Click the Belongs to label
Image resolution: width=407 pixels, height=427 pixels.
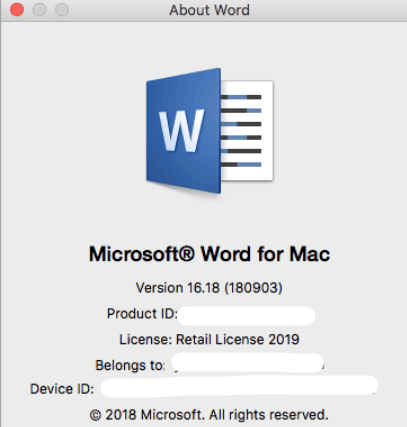[x=130, y=365]
